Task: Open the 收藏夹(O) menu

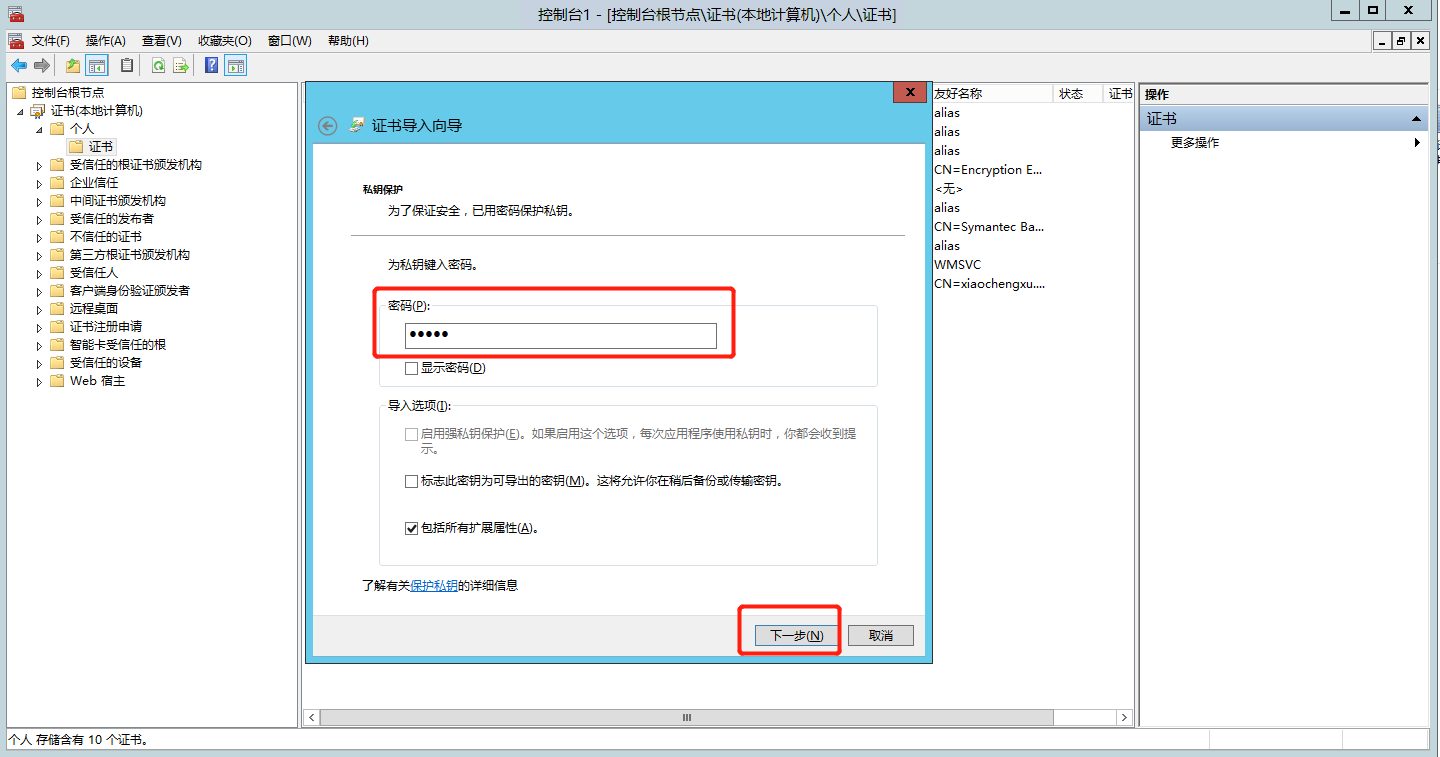Action: [225, 41]
